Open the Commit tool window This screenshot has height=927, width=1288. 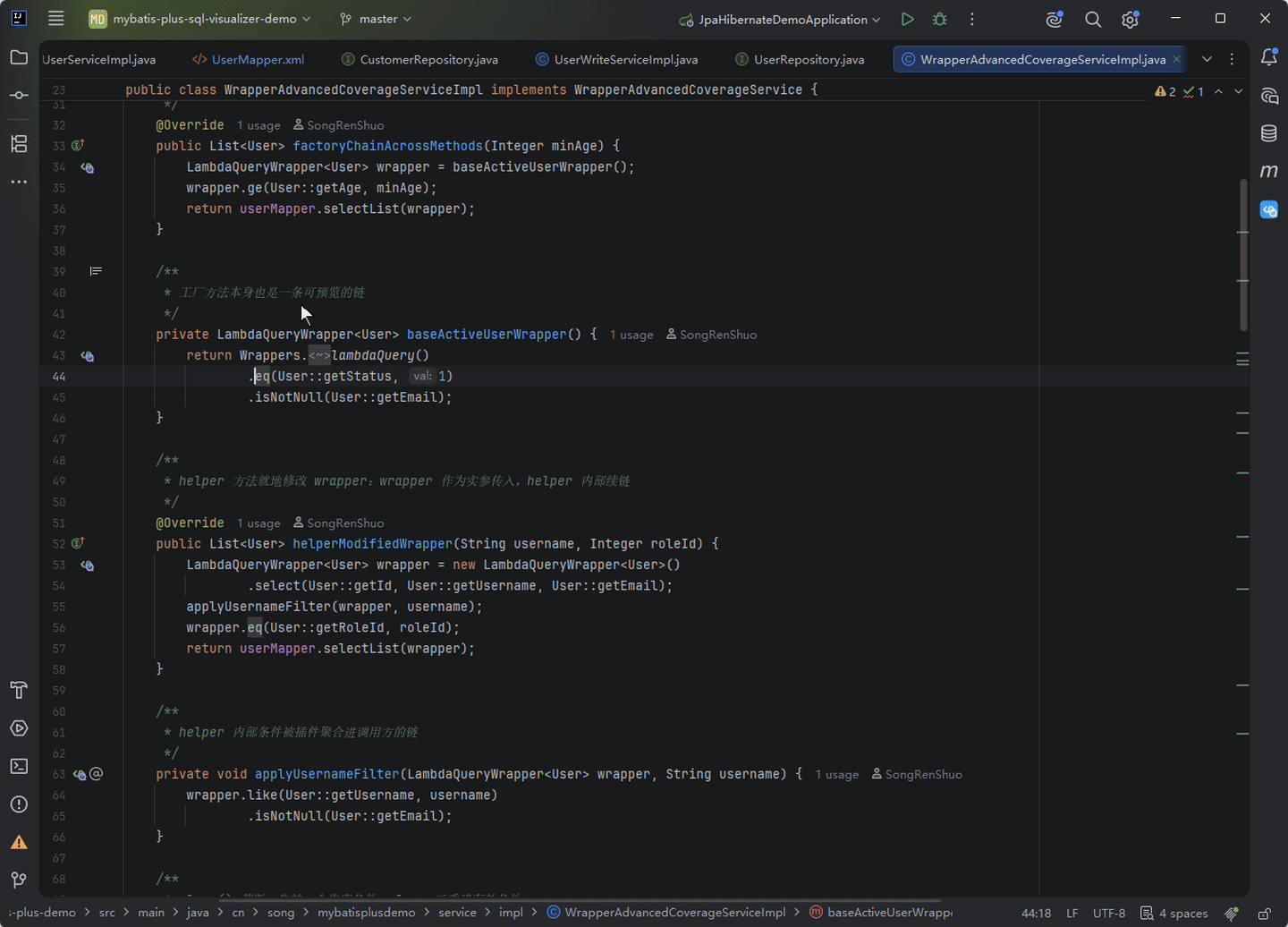pos(19,96)
